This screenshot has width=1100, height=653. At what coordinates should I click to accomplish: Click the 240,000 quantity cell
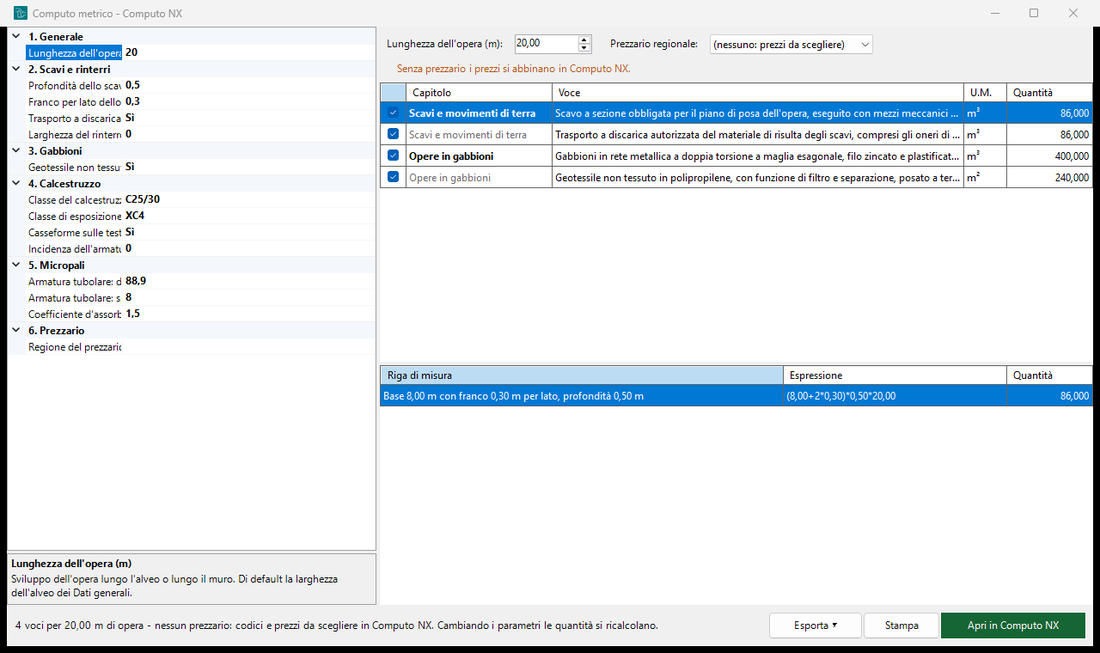(x=1049, y=177)
